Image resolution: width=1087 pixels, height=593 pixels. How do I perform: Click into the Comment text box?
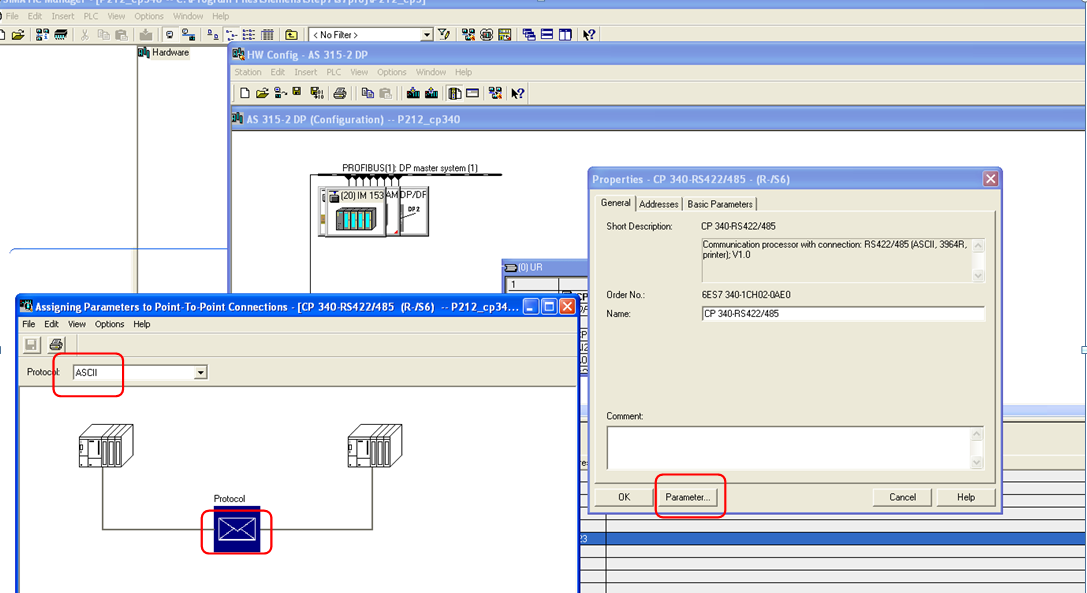789,448
